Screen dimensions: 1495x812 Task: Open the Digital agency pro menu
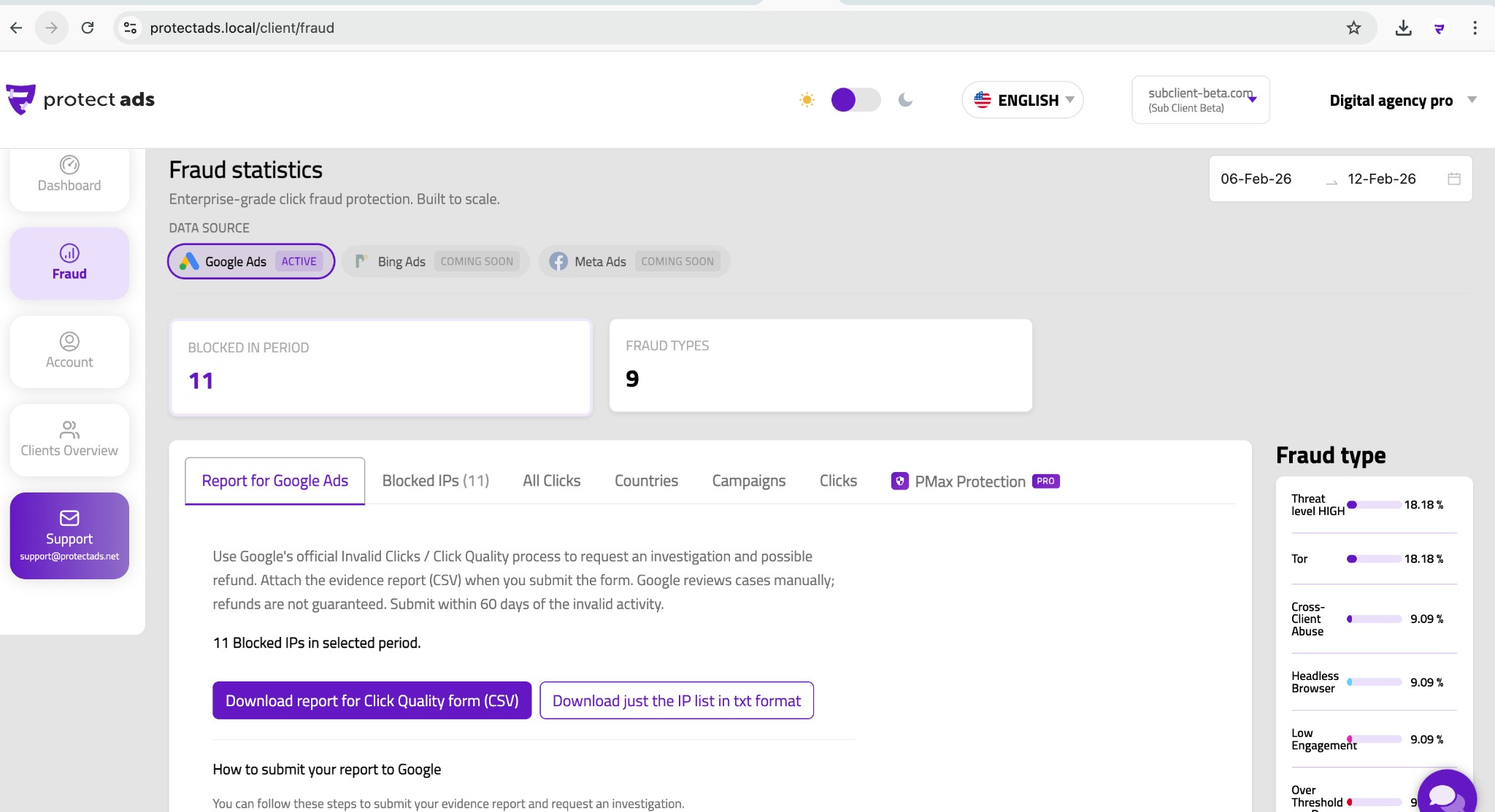(1402, 100)
